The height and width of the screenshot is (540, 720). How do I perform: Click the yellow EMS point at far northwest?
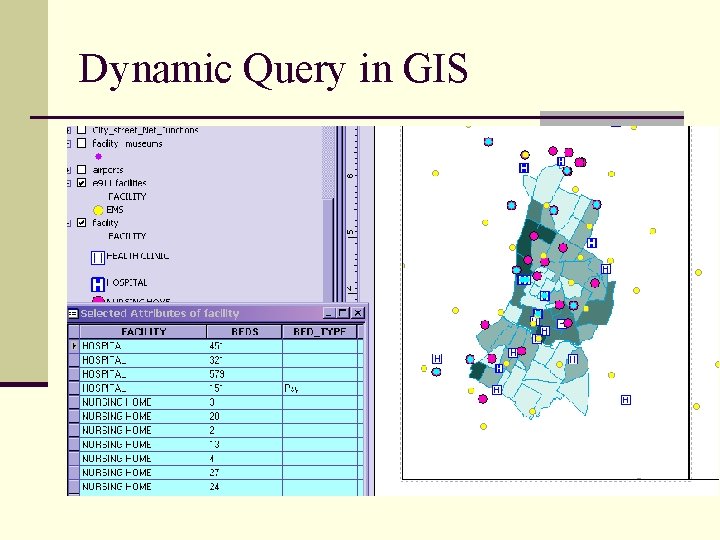click(435, 173)
